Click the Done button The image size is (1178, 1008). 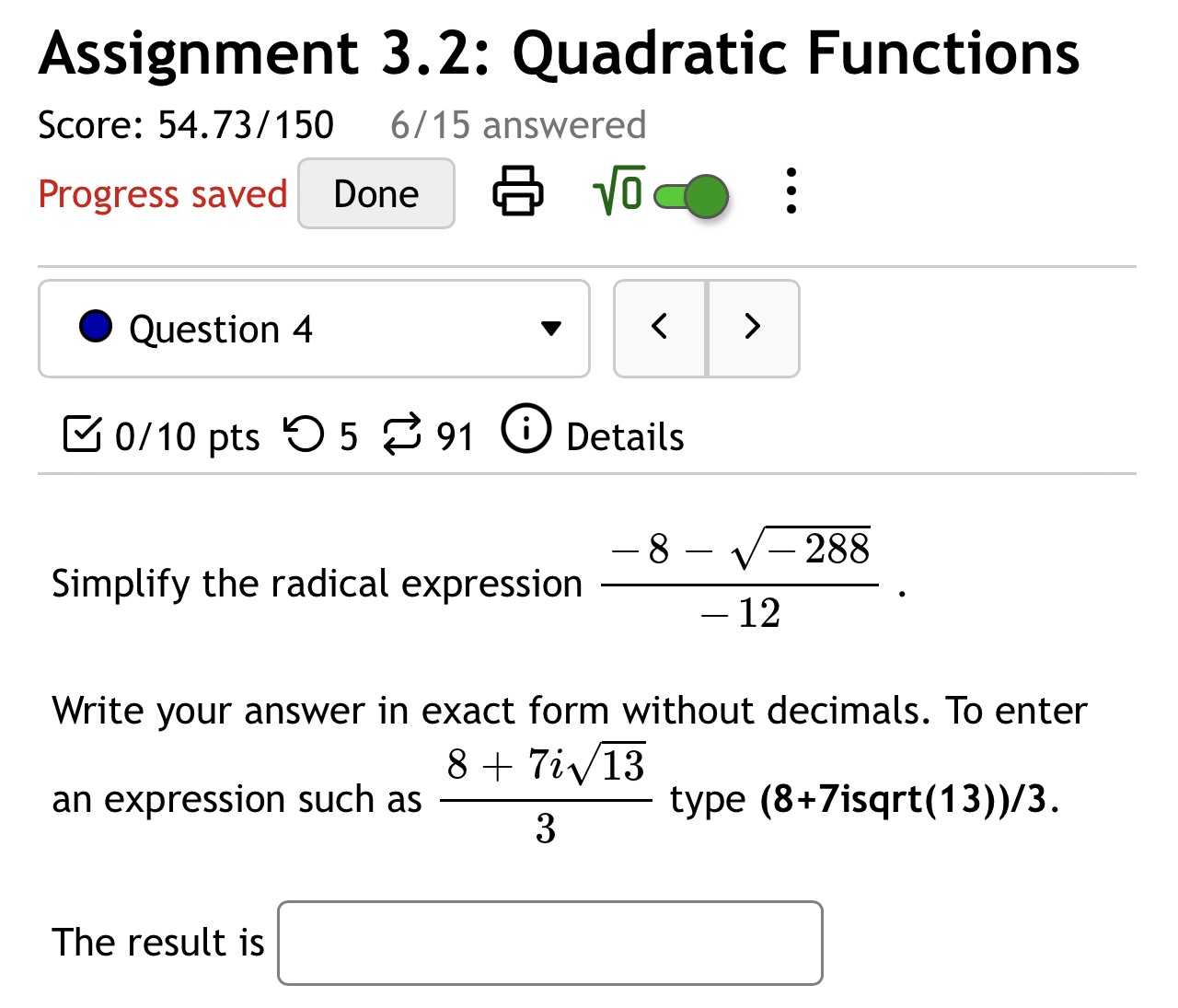tap(375, 193)
